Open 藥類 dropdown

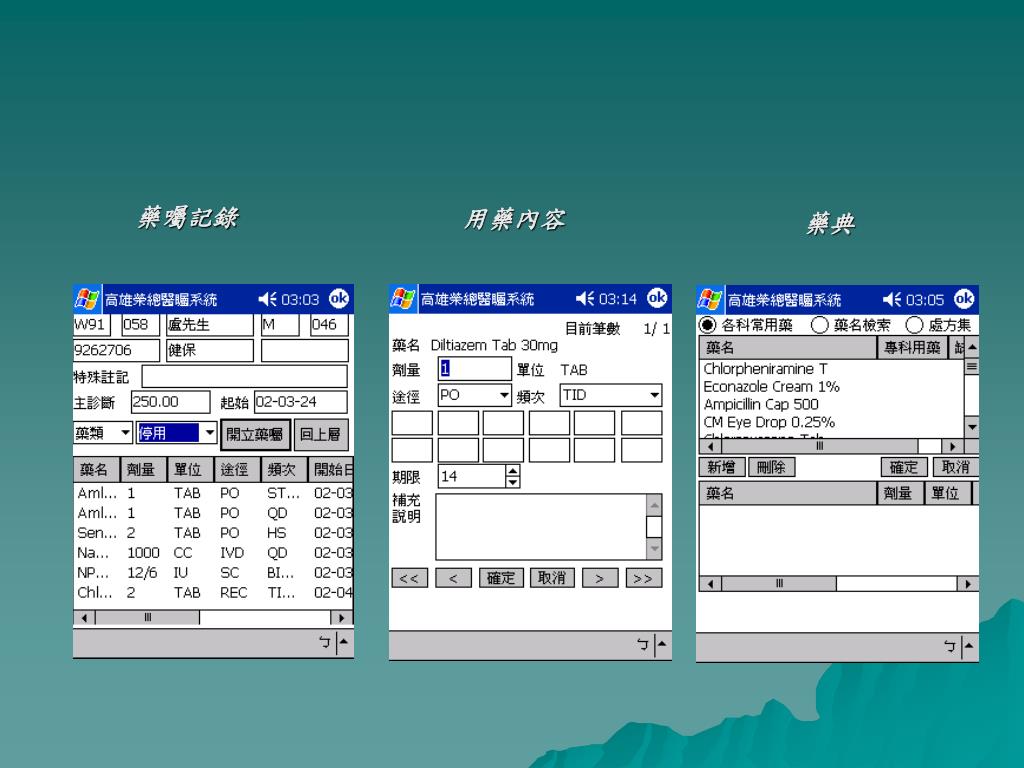(125, 432)
